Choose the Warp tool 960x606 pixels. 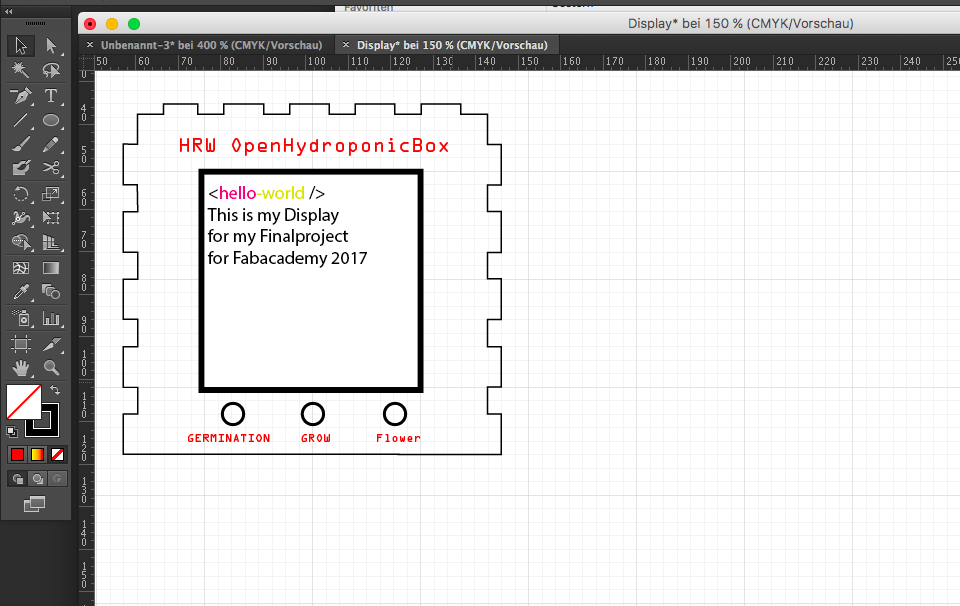point(20,218)
